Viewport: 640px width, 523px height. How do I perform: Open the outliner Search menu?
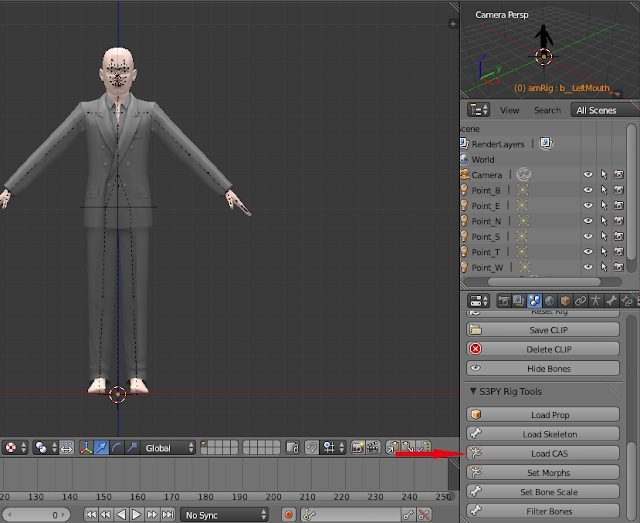click(547, 110)
